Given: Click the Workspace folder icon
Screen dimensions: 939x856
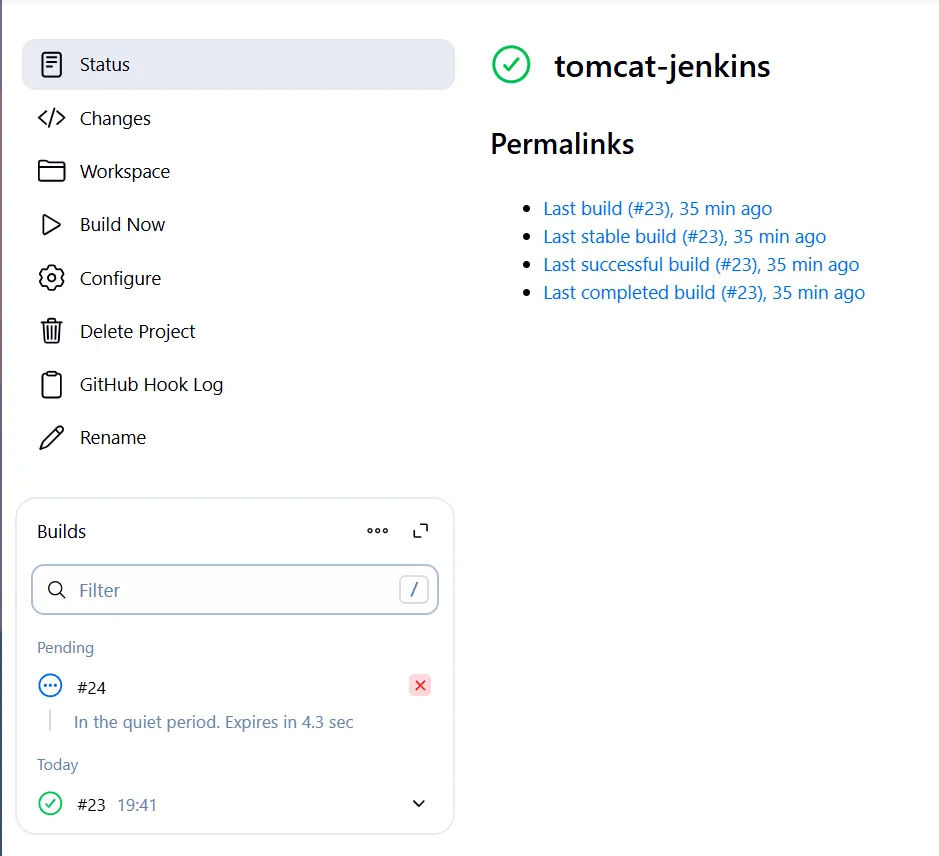Looking at the screenshot, I should [x=52, y=171].
